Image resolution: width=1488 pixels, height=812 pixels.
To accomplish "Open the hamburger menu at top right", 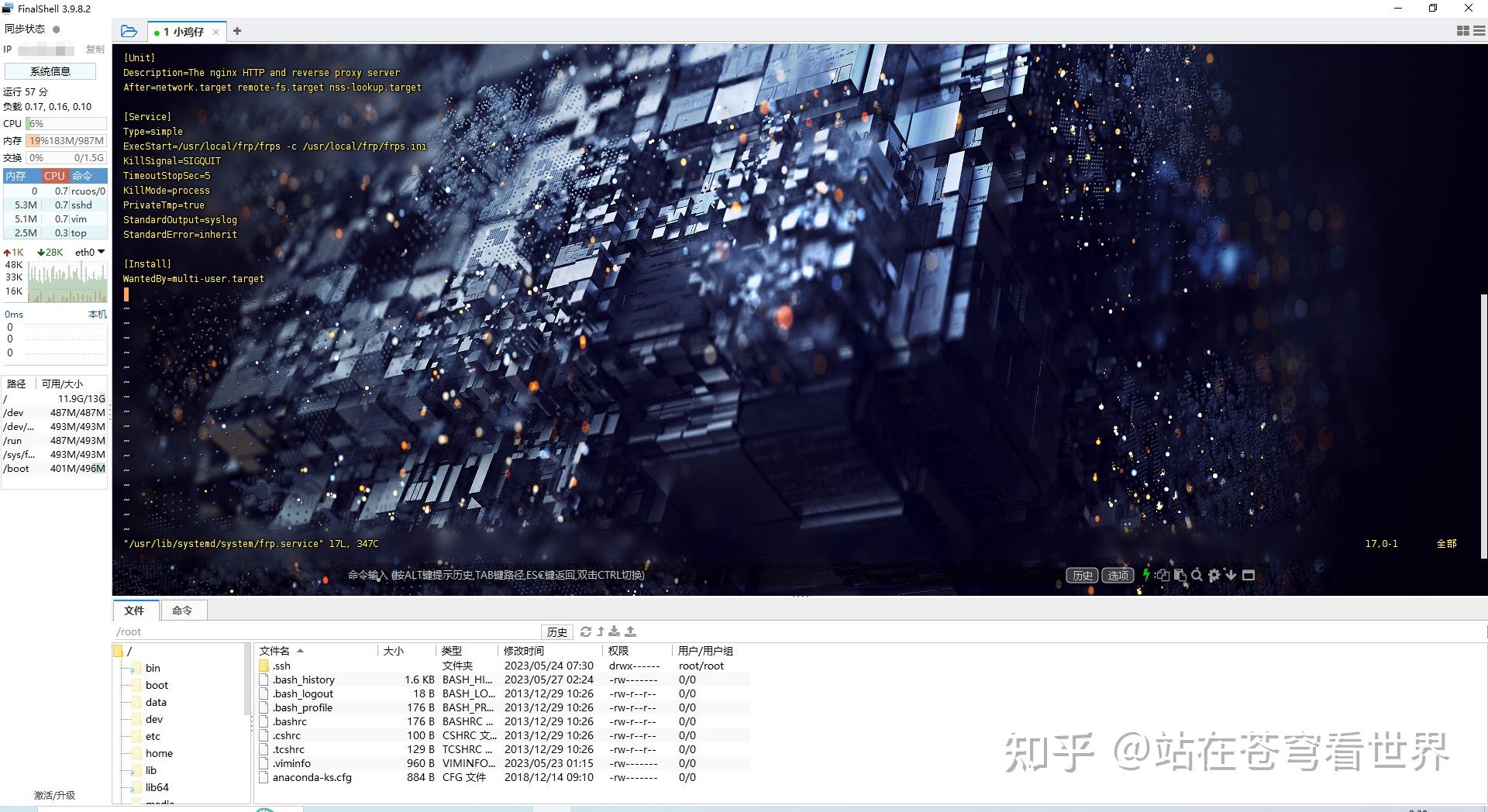I will pyautogui.click(x=1479, y=31).
